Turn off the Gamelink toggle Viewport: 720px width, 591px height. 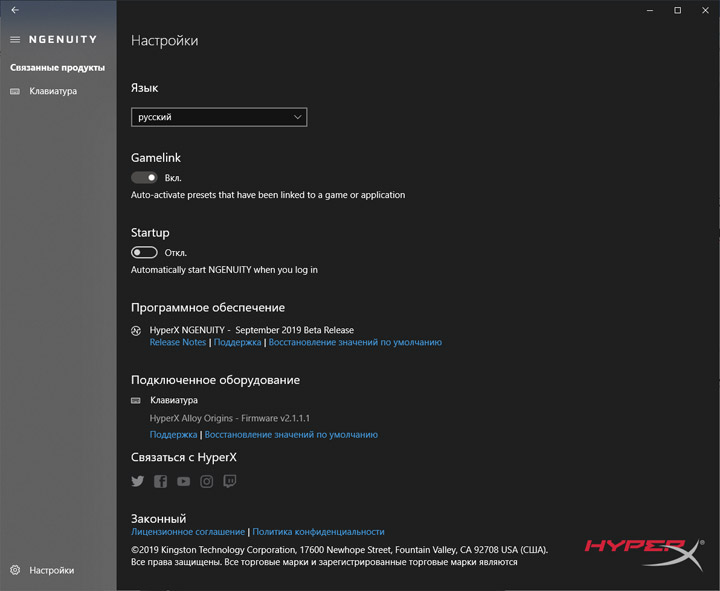coord(144,178)
